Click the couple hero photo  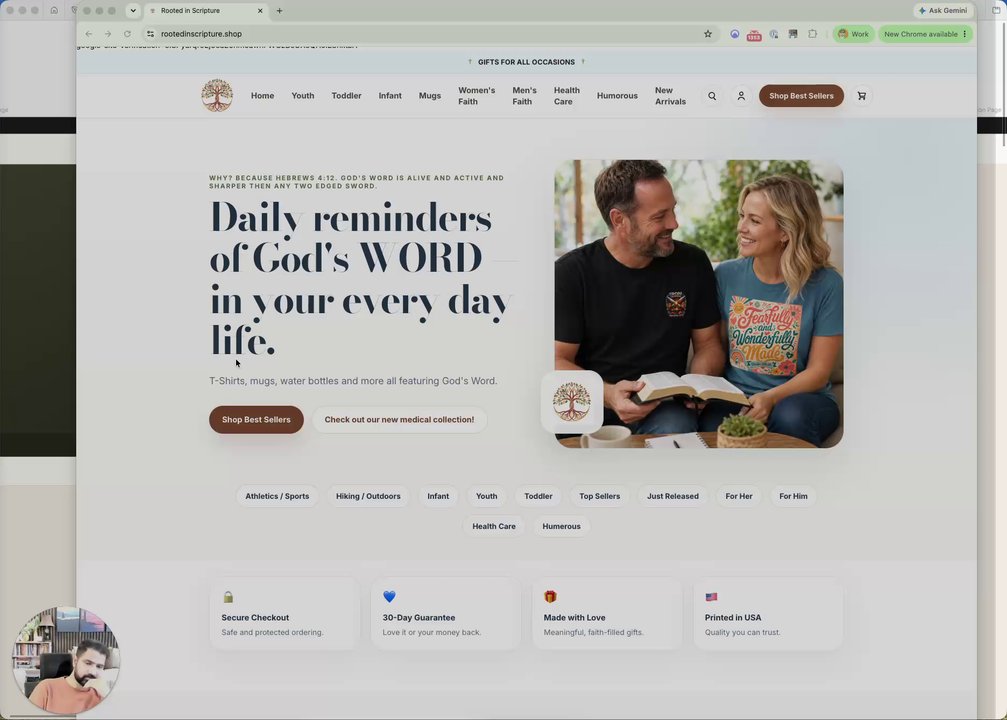(699, 303)
